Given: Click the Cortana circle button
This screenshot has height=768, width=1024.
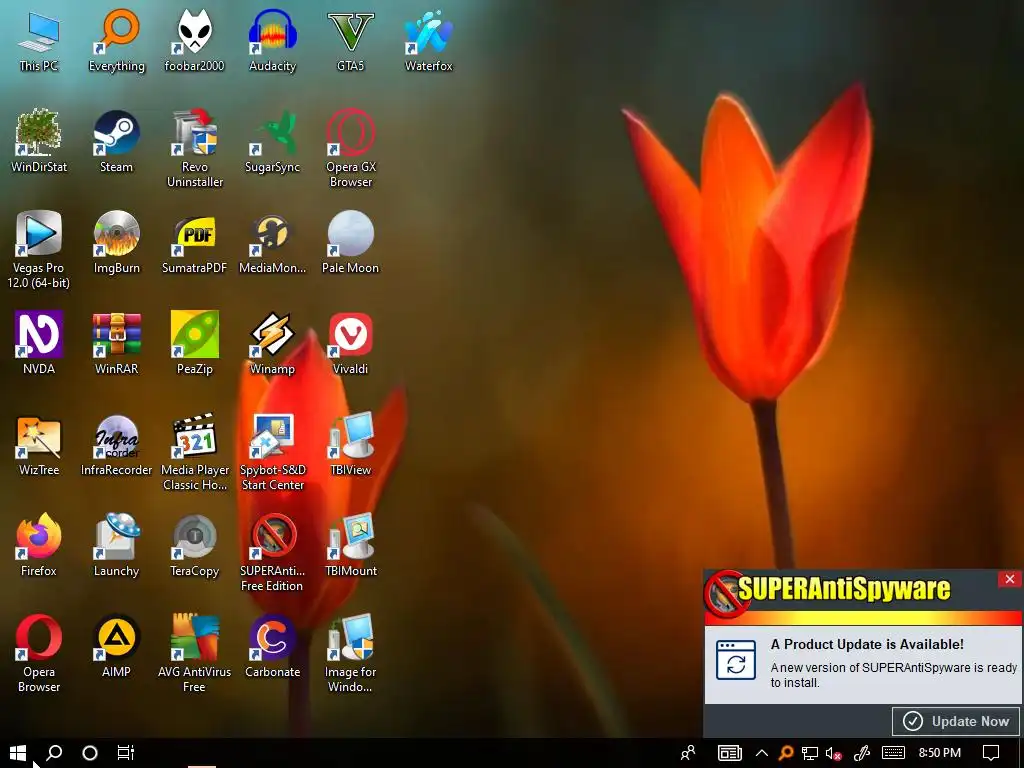Looking at the screenshot, I should [x=90, y=753].
